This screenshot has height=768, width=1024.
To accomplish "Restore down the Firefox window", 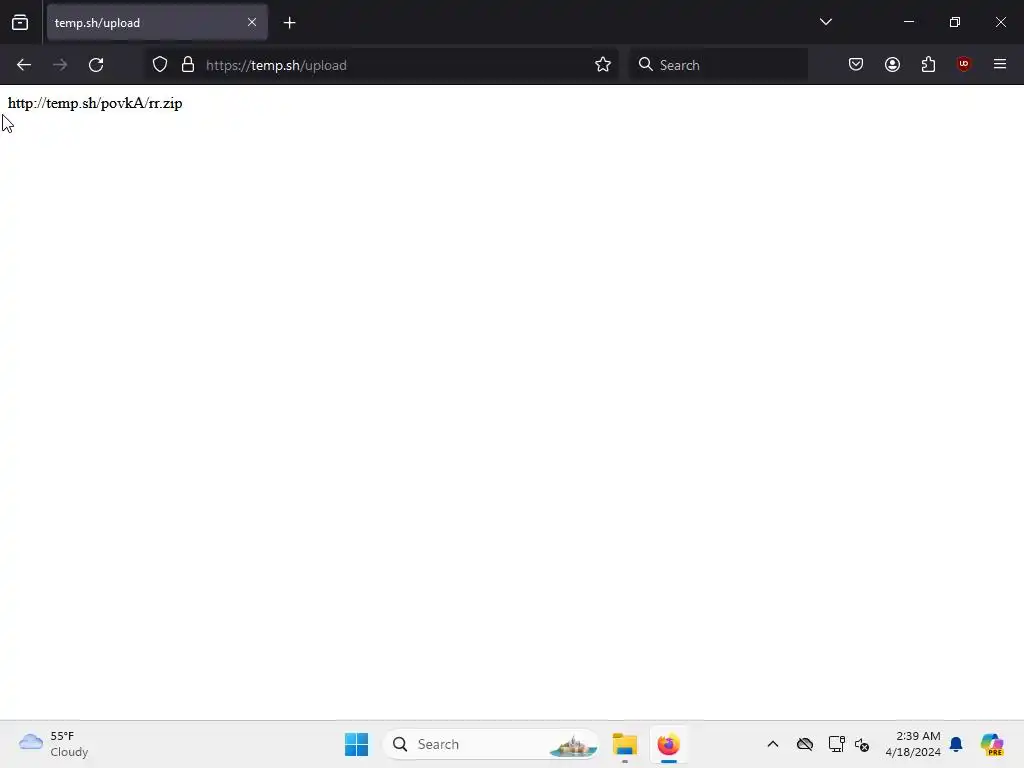I will tap(955, 22).
